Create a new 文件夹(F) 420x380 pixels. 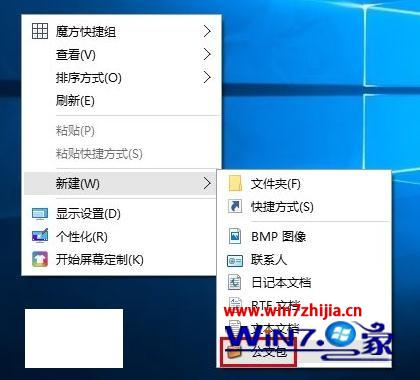click(x=304, y=184)
